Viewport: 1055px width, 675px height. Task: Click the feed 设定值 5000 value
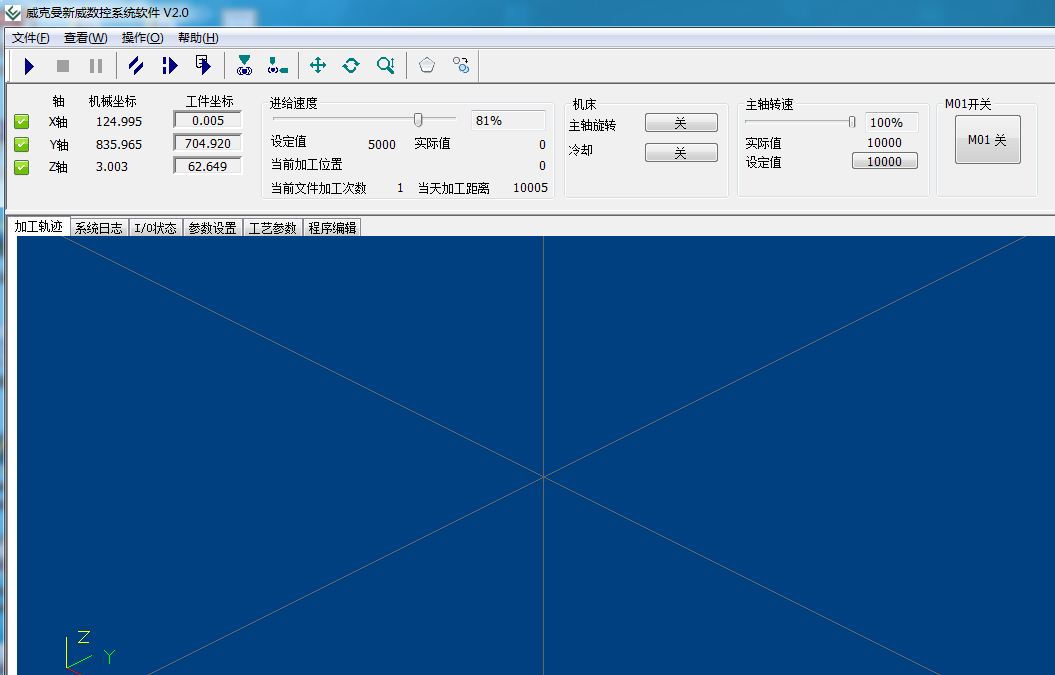tap(381, 145)
